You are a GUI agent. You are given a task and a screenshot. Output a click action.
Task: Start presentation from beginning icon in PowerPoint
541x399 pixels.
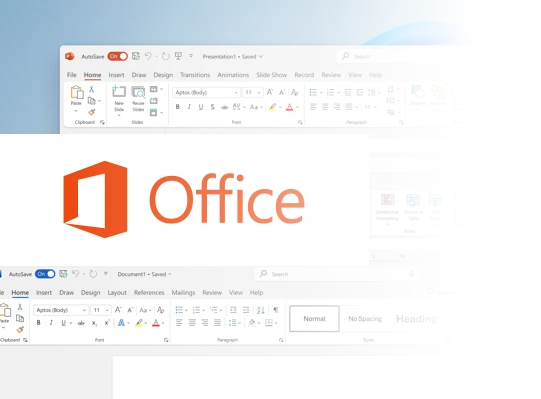point(178,56)
